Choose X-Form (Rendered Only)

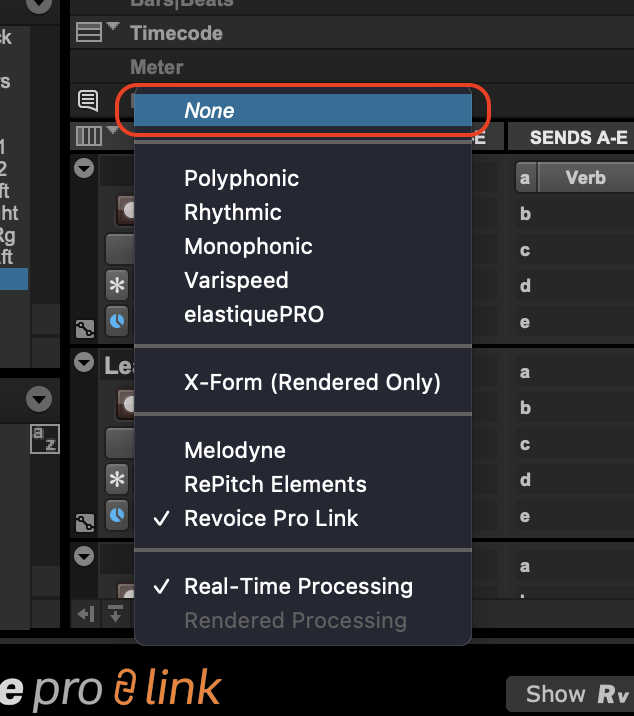point(312,382)
